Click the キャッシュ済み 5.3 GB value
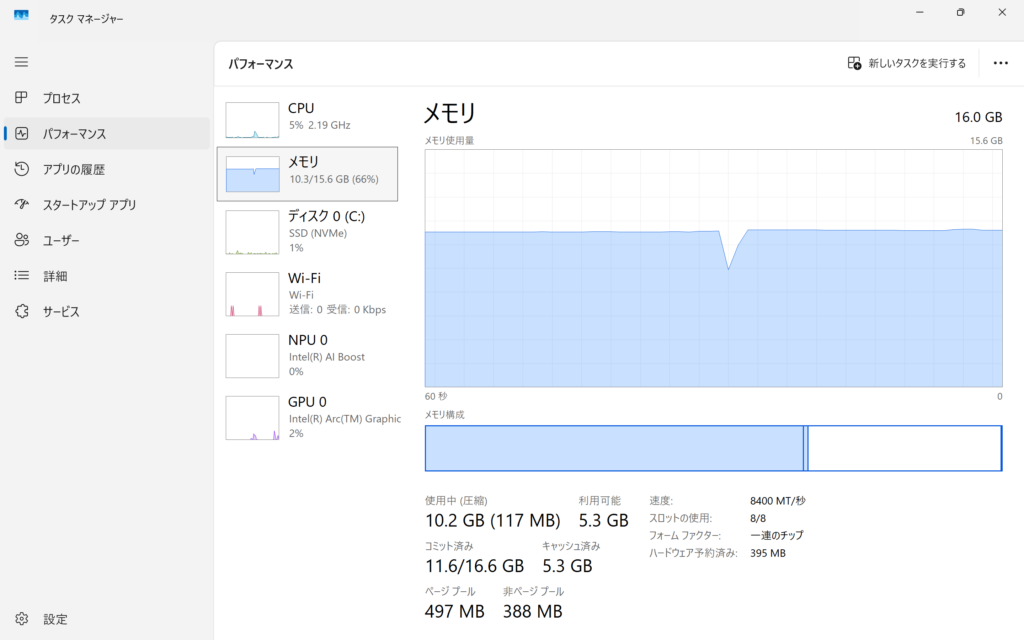This screenshot has width=1024, height=640. click(x=567, y=566)
